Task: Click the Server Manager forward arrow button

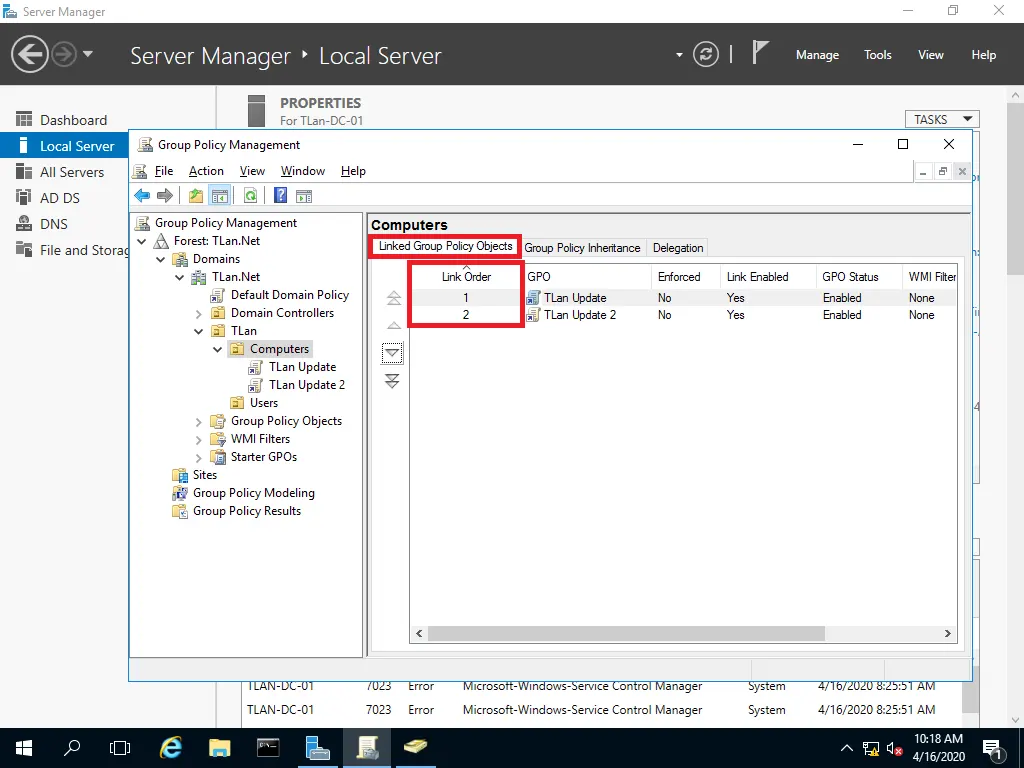Action: coord(64,54)
